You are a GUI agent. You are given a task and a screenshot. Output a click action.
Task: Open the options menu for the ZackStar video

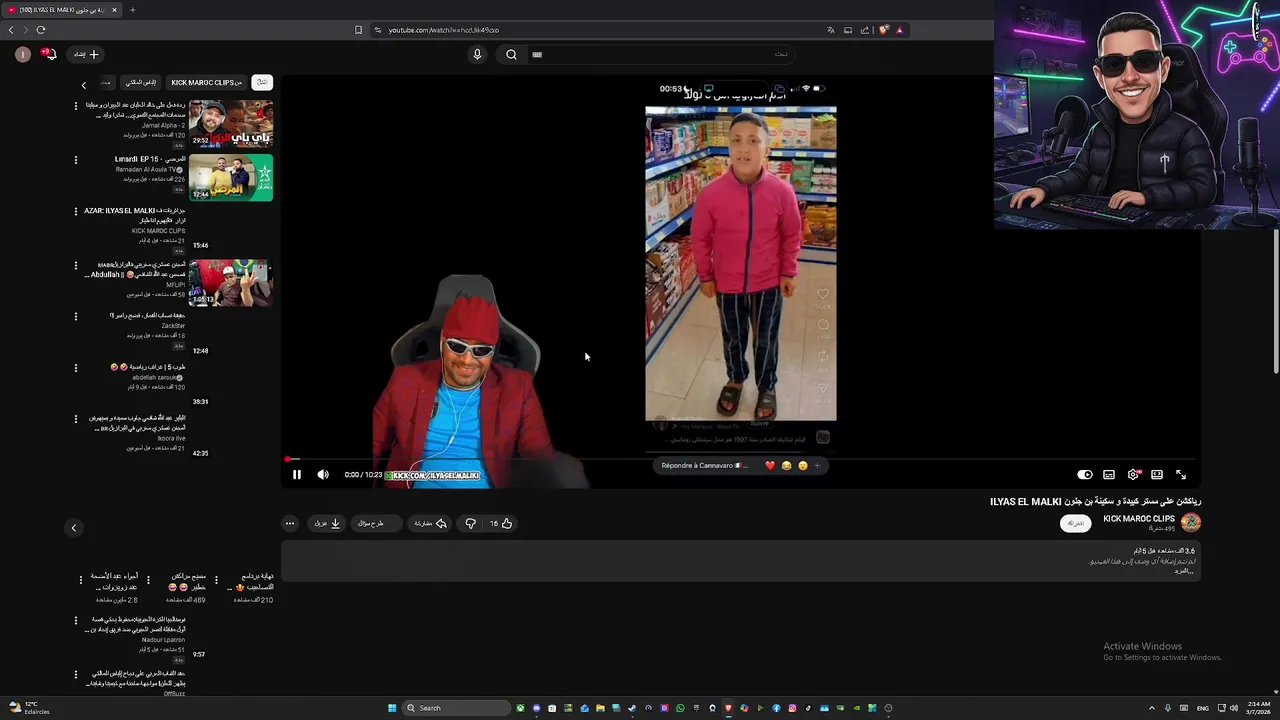(x=76, y=316)
